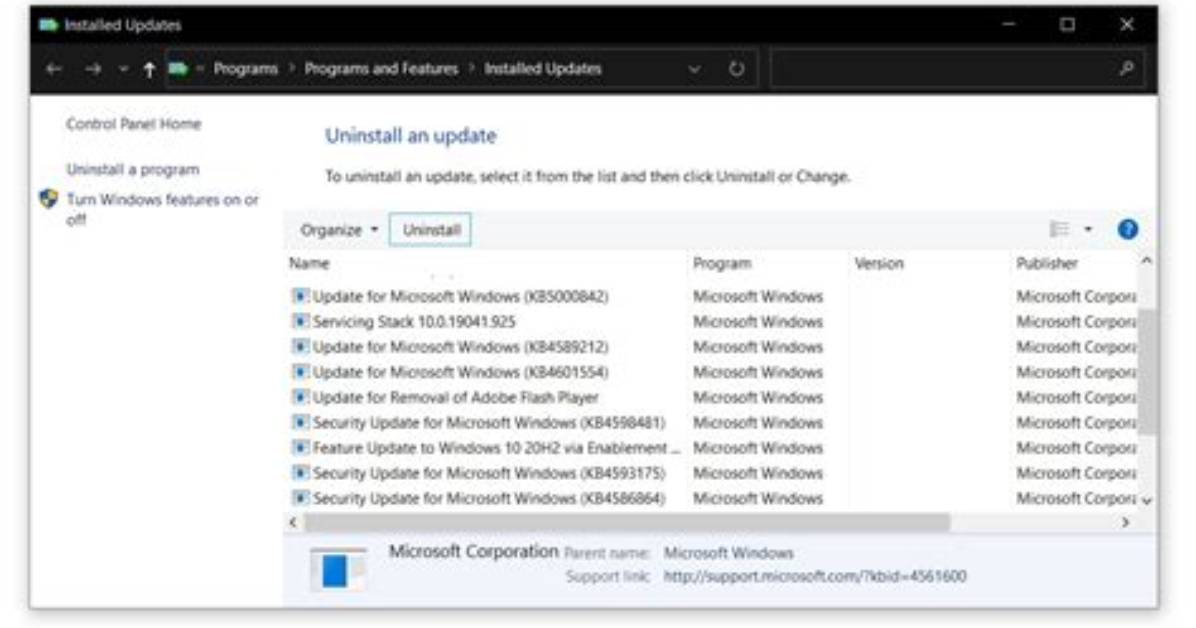The width and height of the screenshot is (1196, 628).
Task: Expand the address bar history dropdown
Action: click(x=694, y=69)
